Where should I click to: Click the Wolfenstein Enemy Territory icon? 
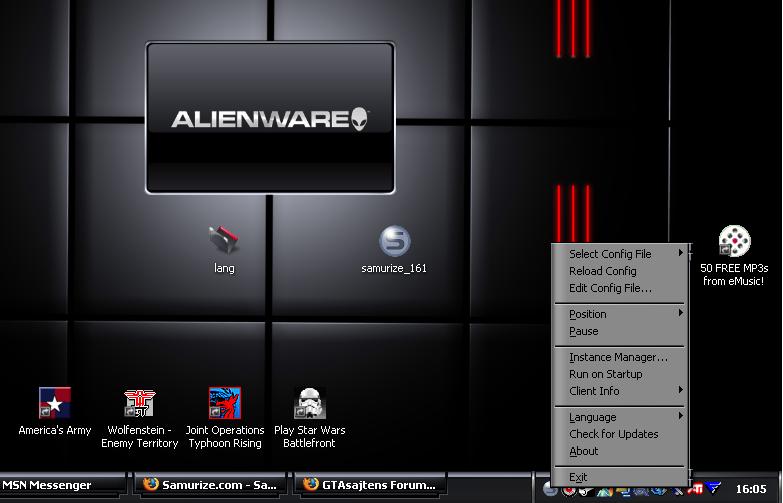(x=139, y=404)
